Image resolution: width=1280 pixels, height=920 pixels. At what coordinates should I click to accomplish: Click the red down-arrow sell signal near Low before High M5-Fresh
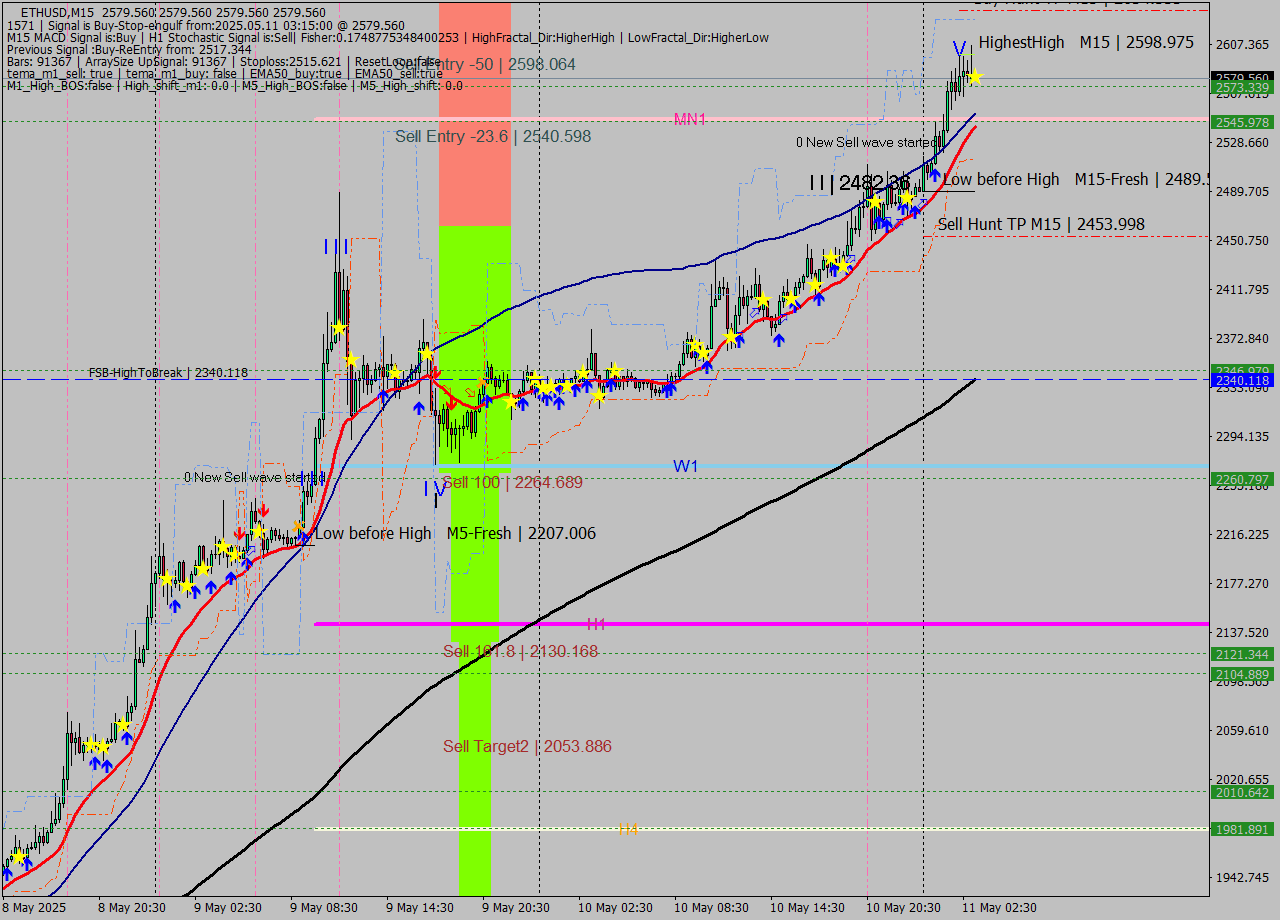262,510
